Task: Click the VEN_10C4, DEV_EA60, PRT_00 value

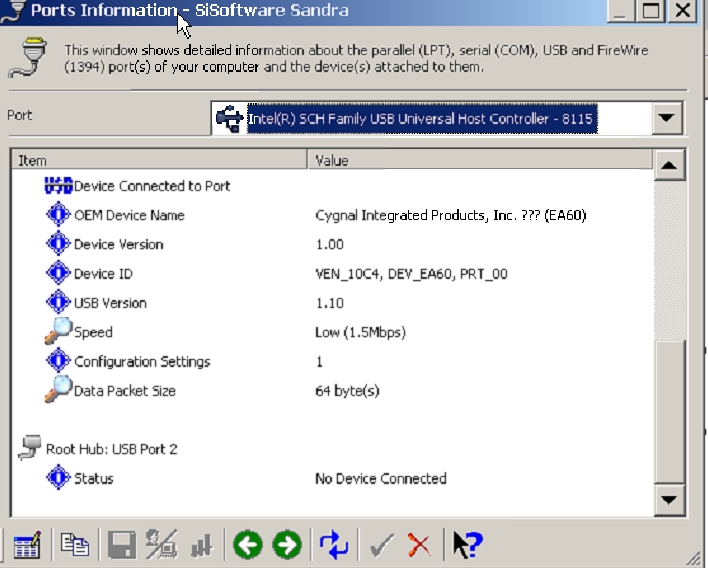Action: click(x=411, y=274)
